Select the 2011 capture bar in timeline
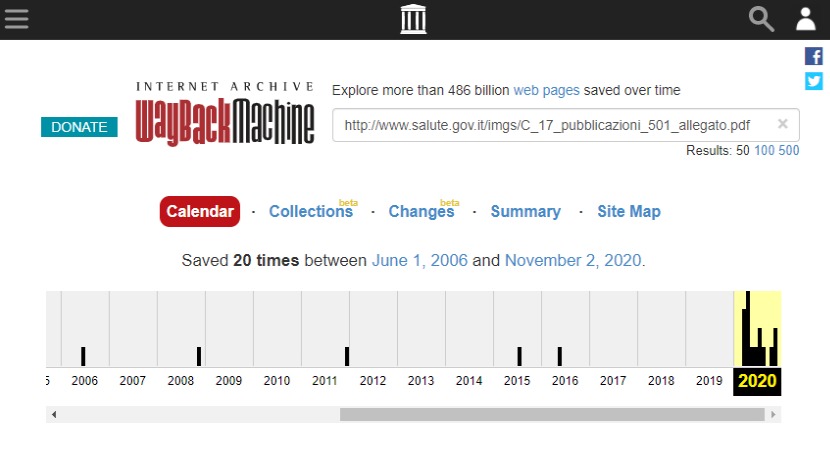 click(347, 356)
